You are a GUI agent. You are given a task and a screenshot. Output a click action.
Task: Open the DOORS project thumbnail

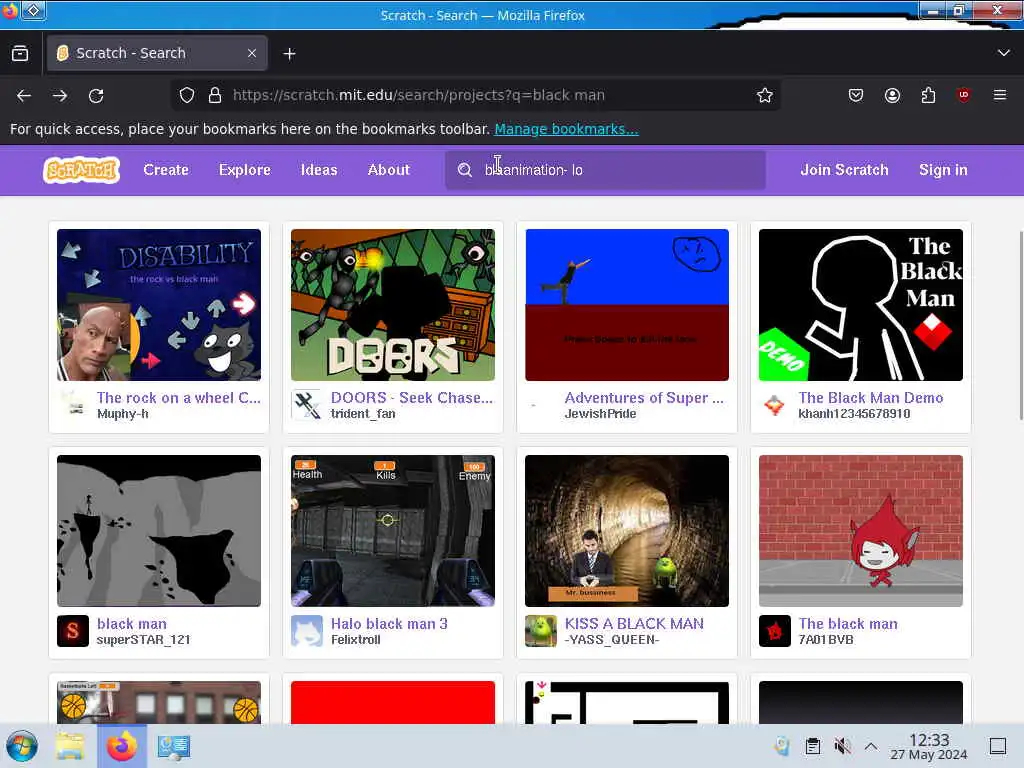click(392, 304)
